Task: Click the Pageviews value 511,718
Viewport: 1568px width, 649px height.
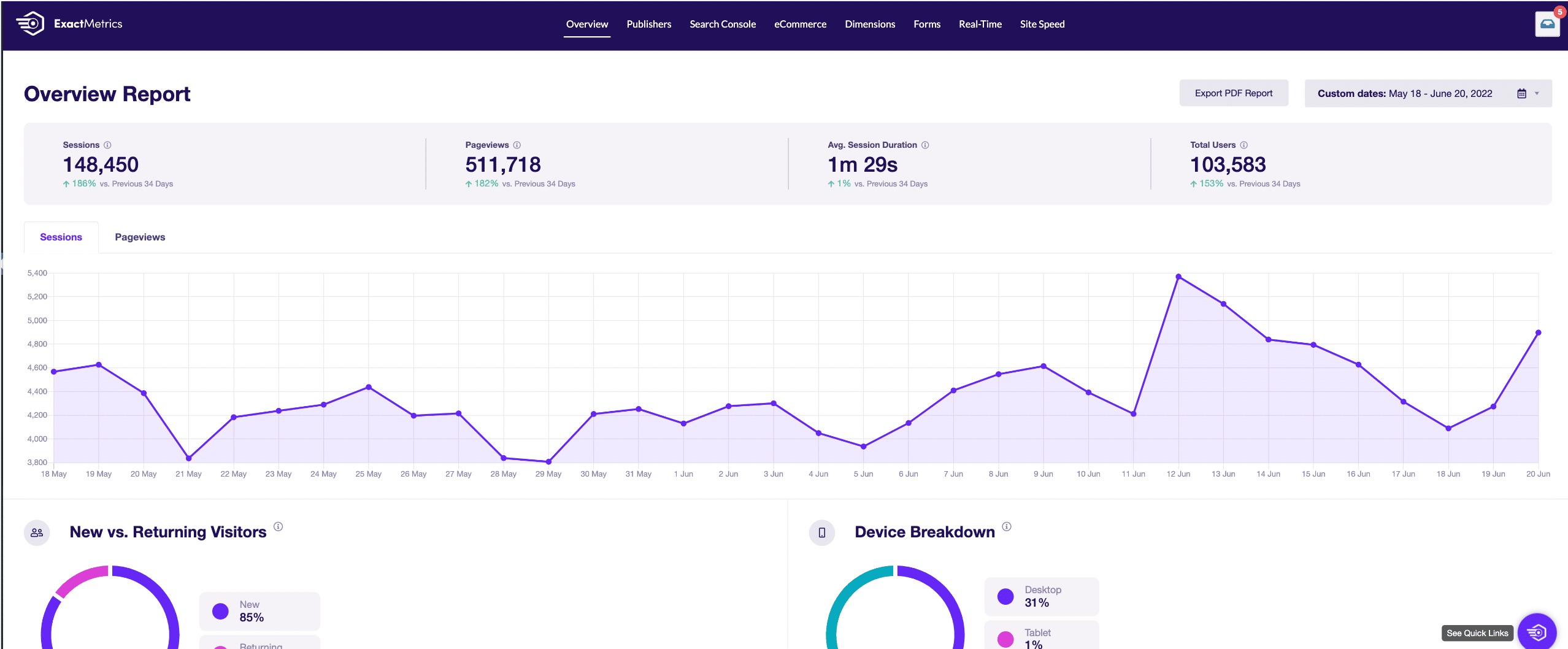Action: click(x=503, y=164)
